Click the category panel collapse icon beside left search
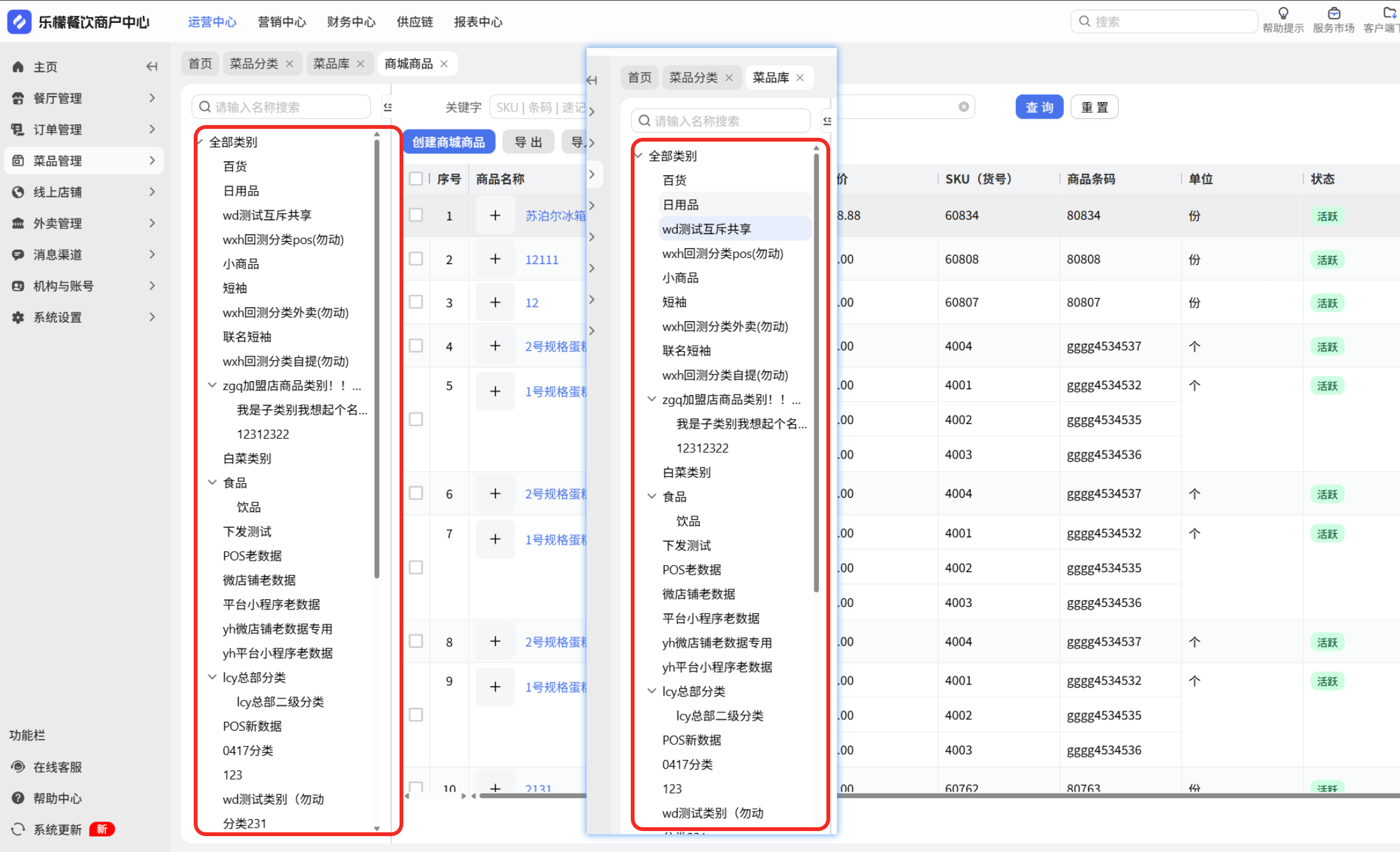The width and height of the screenshot is (1400, 852). [387, 107]
